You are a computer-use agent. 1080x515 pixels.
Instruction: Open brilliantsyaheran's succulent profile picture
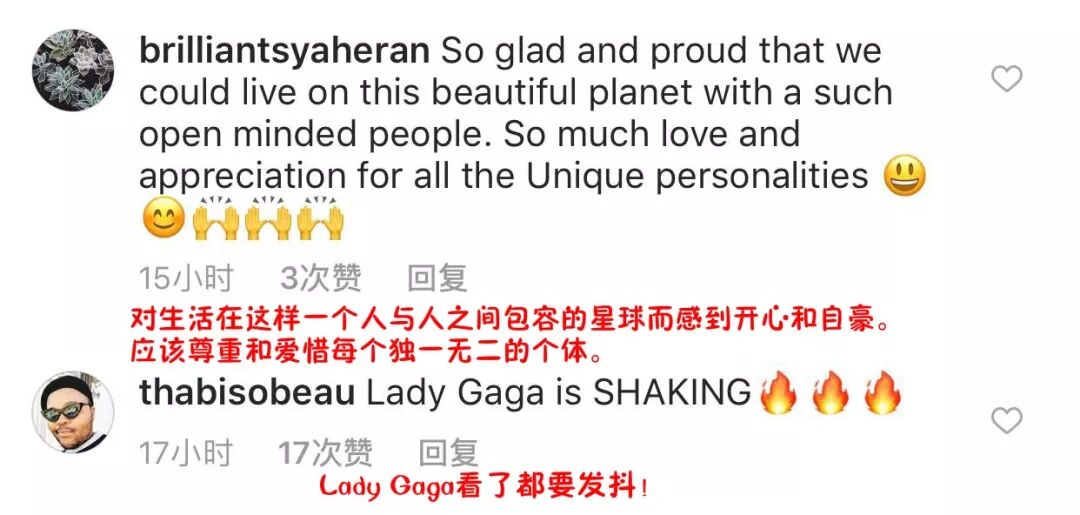coord(72,70)
